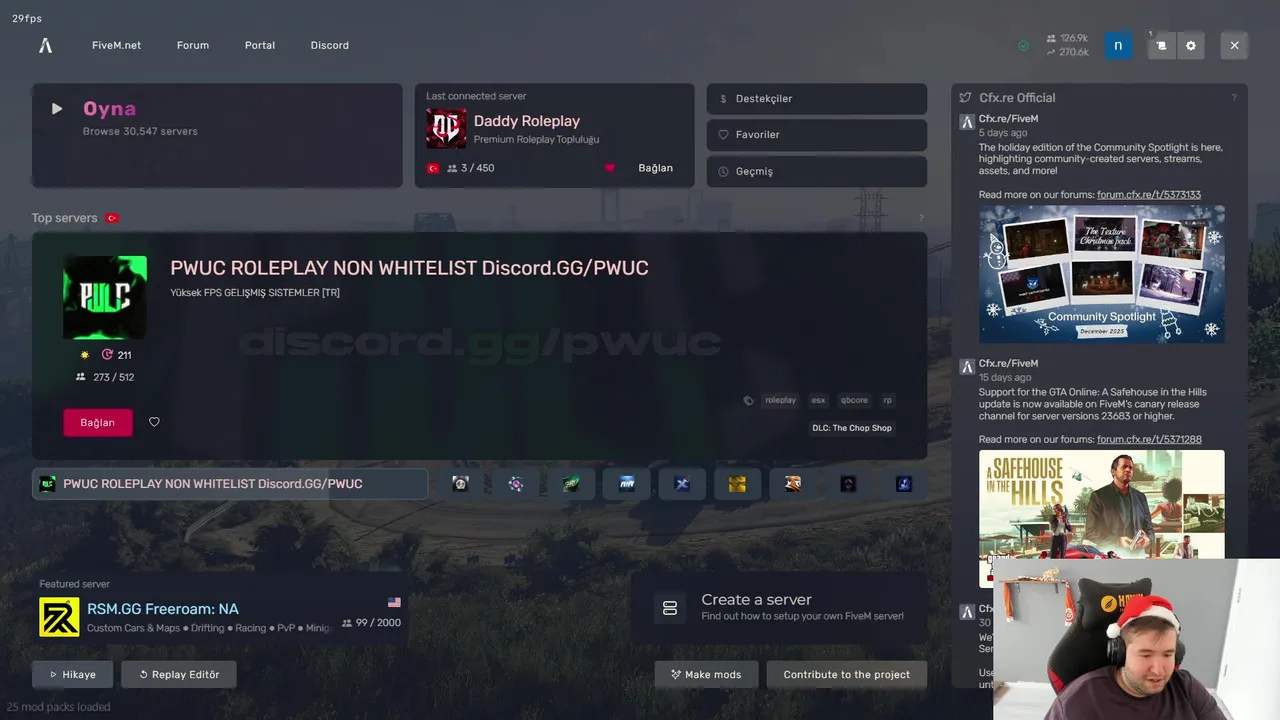Select the rp tag

point(887,400)
